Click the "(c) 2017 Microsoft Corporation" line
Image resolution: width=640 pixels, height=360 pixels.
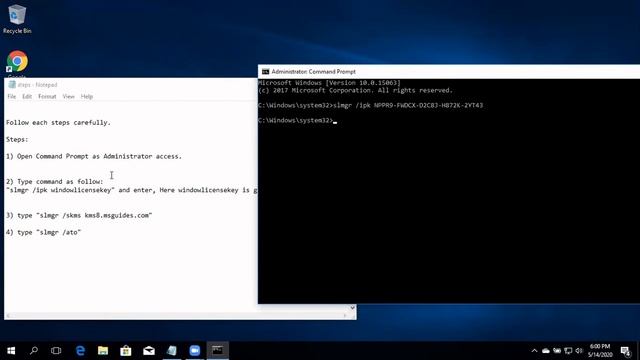pyautogui.click(x=355, y=90)
